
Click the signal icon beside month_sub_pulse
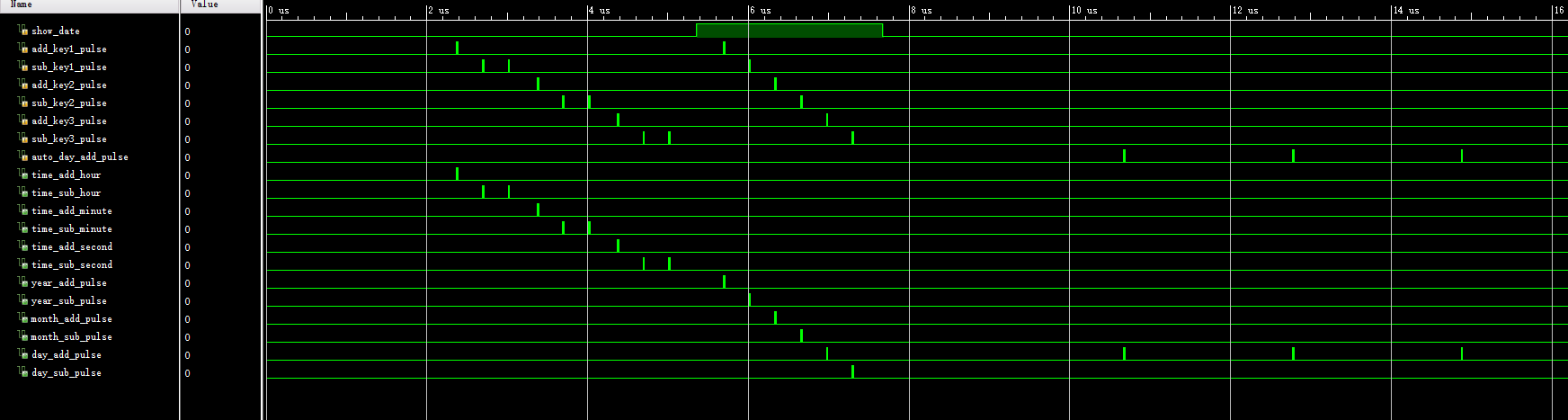22,336
